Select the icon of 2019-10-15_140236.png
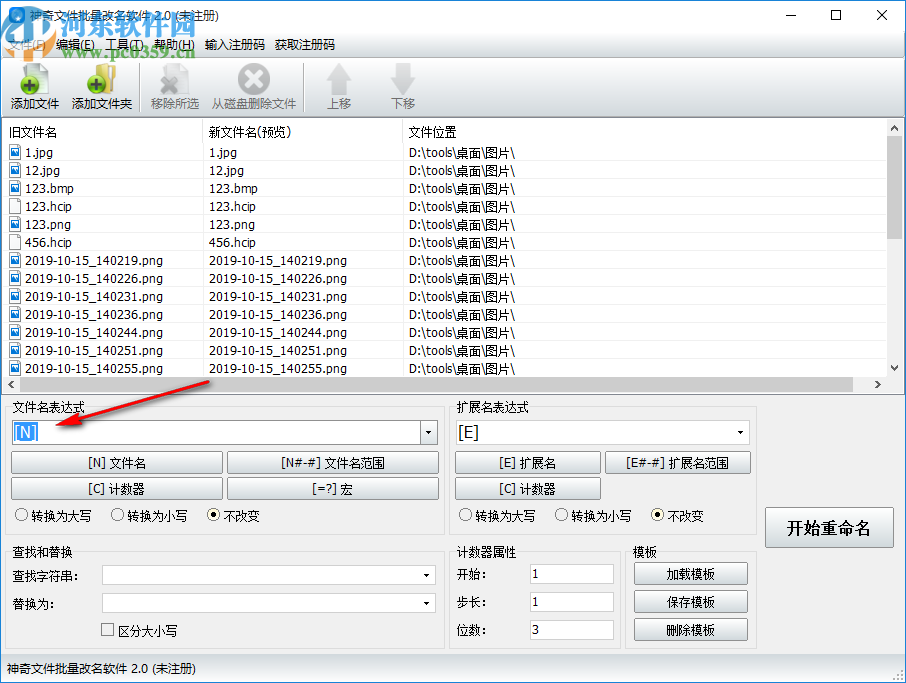The width and height of the screenshot is (906, 683). point(15,314)
